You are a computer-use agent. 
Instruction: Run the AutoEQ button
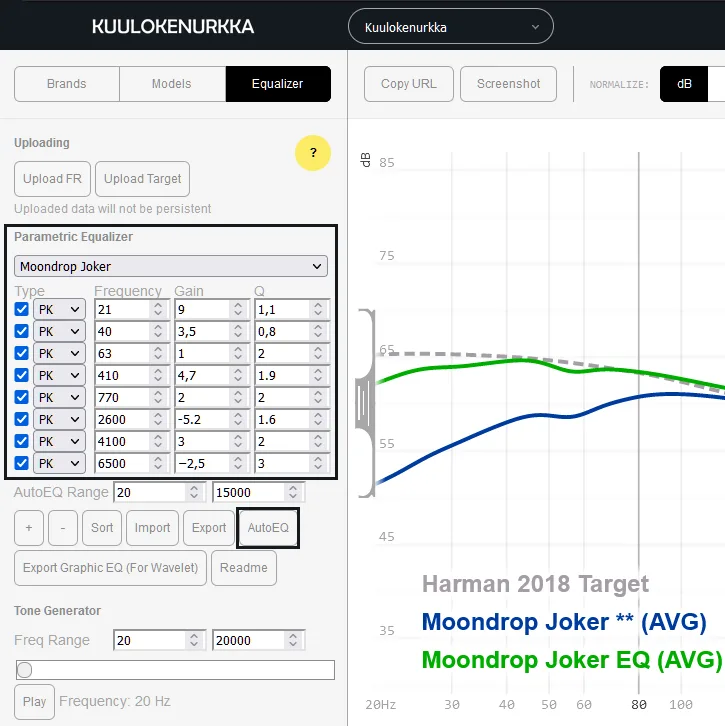click(x=268, y=528)
